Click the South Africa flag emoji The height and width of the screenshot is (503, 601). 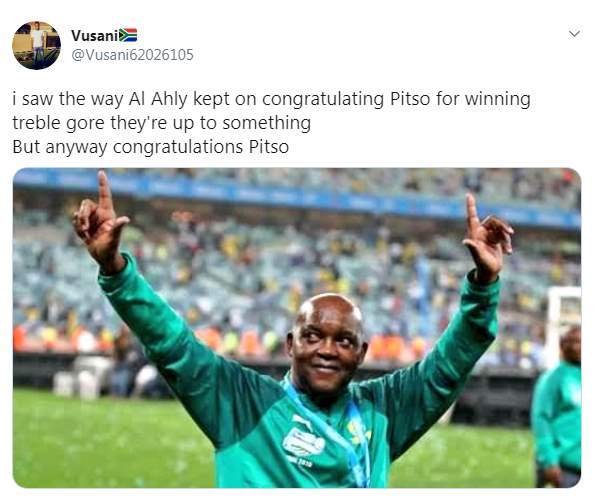pos(128,35)
